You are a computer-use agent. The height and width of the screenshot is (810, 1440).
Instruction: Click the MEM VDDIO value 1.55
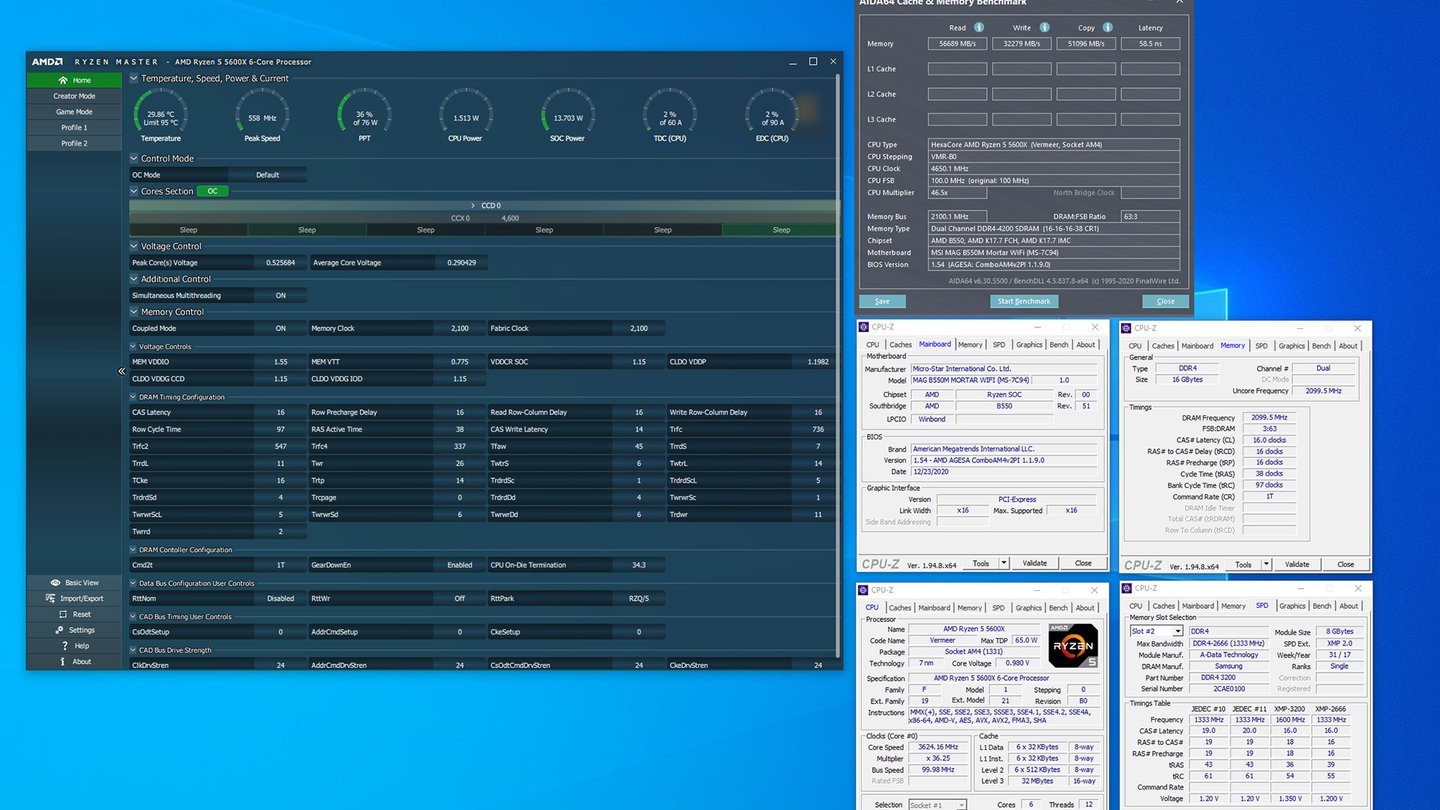click(x=280, y=362)
